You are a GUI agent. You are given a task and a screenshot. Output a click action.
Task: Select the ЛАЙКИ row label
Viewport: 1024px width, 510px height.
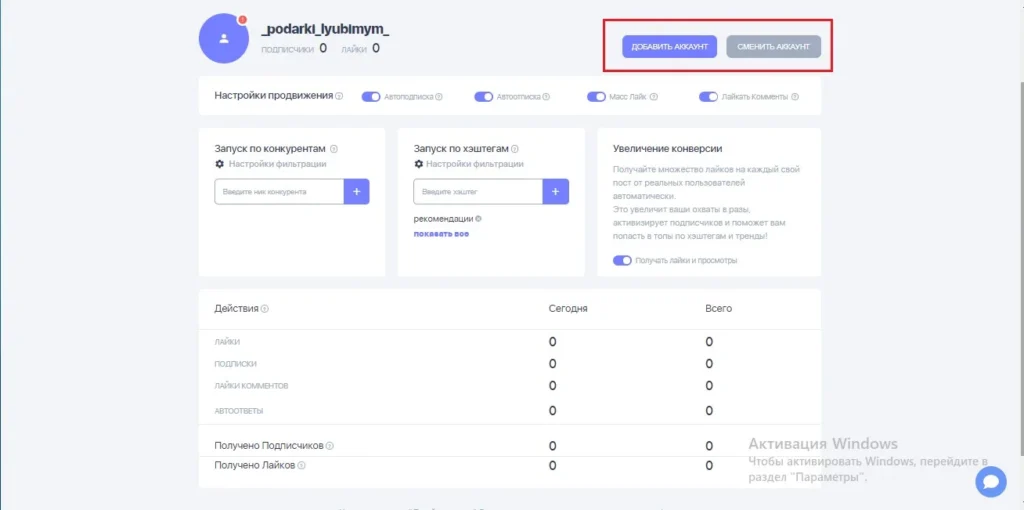click(227, 342)
